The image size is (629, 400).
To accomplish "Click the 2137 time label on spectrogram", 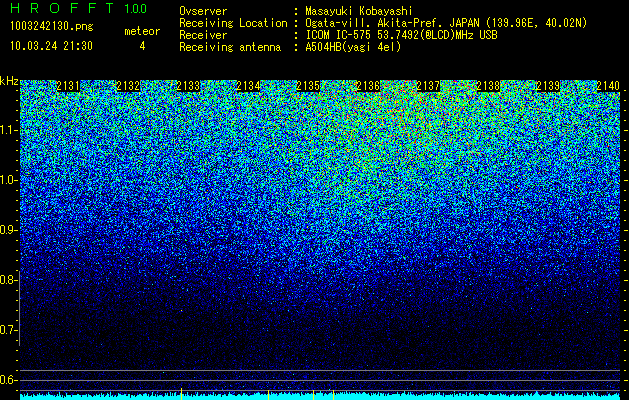I will 428,86.
